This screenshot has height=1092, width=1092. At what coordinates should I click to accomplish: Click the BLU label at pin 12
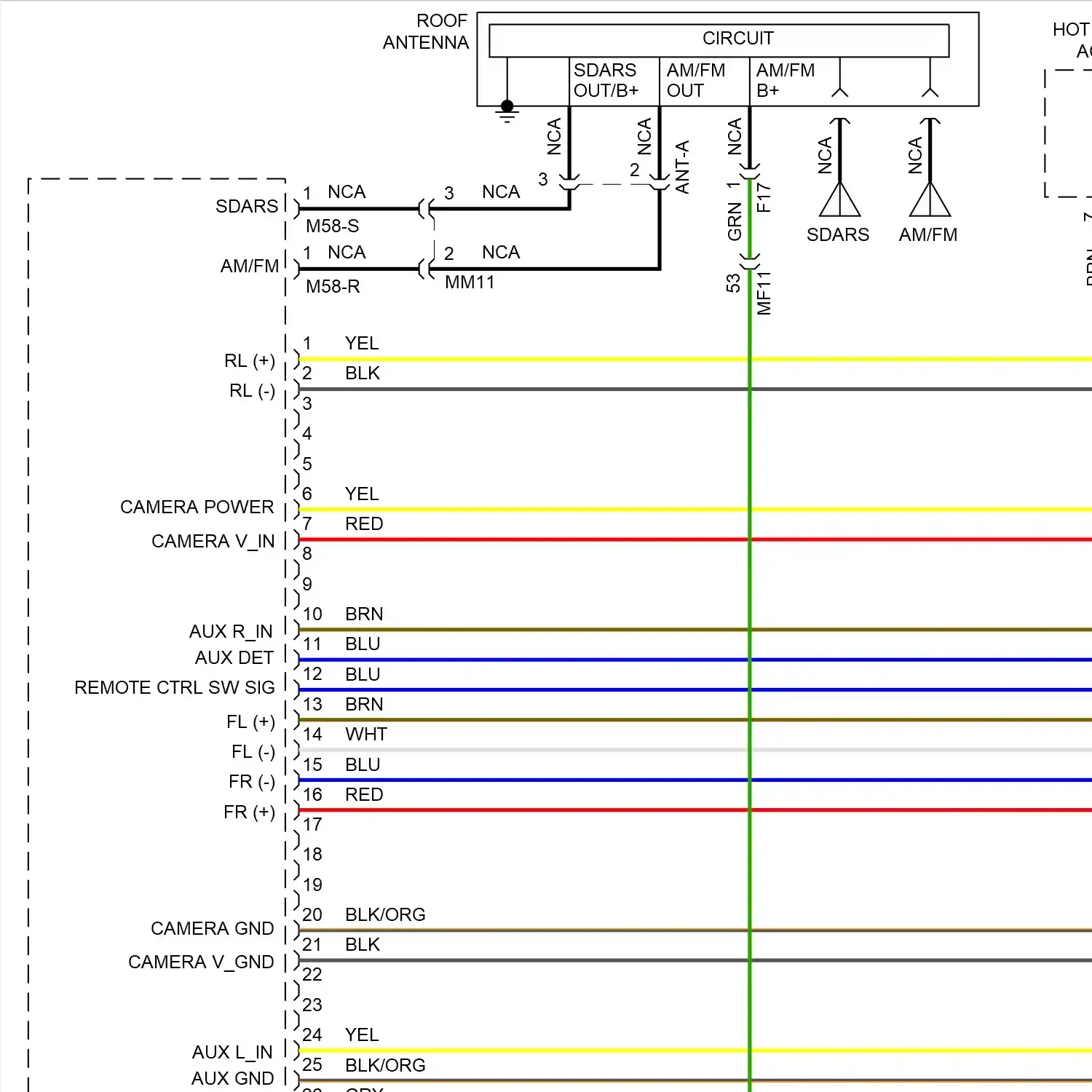click(363, 674)
